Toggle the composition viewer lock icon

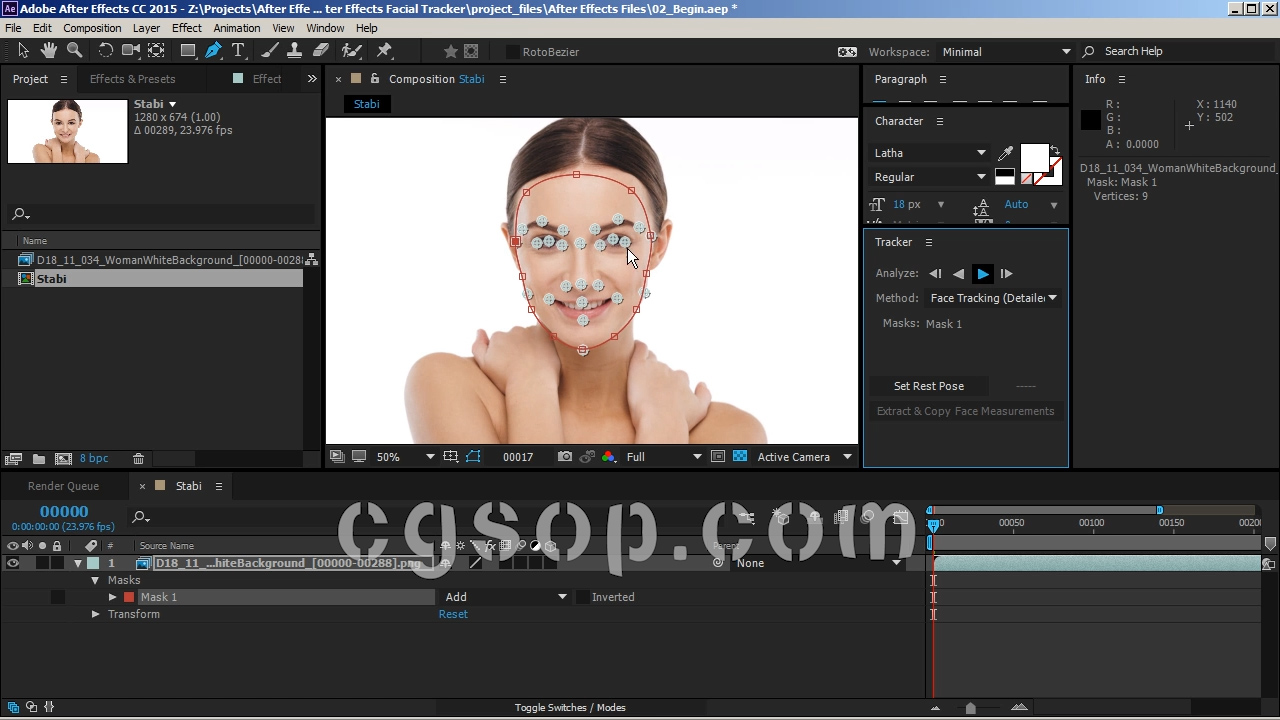tap(375, 79)
